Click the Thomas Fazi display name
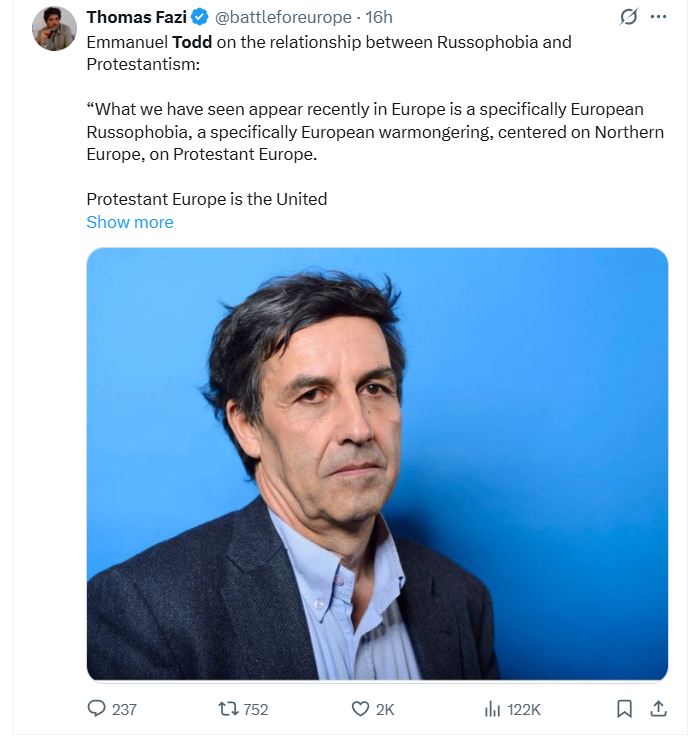 pyautogui.click(x=137, y=17)
